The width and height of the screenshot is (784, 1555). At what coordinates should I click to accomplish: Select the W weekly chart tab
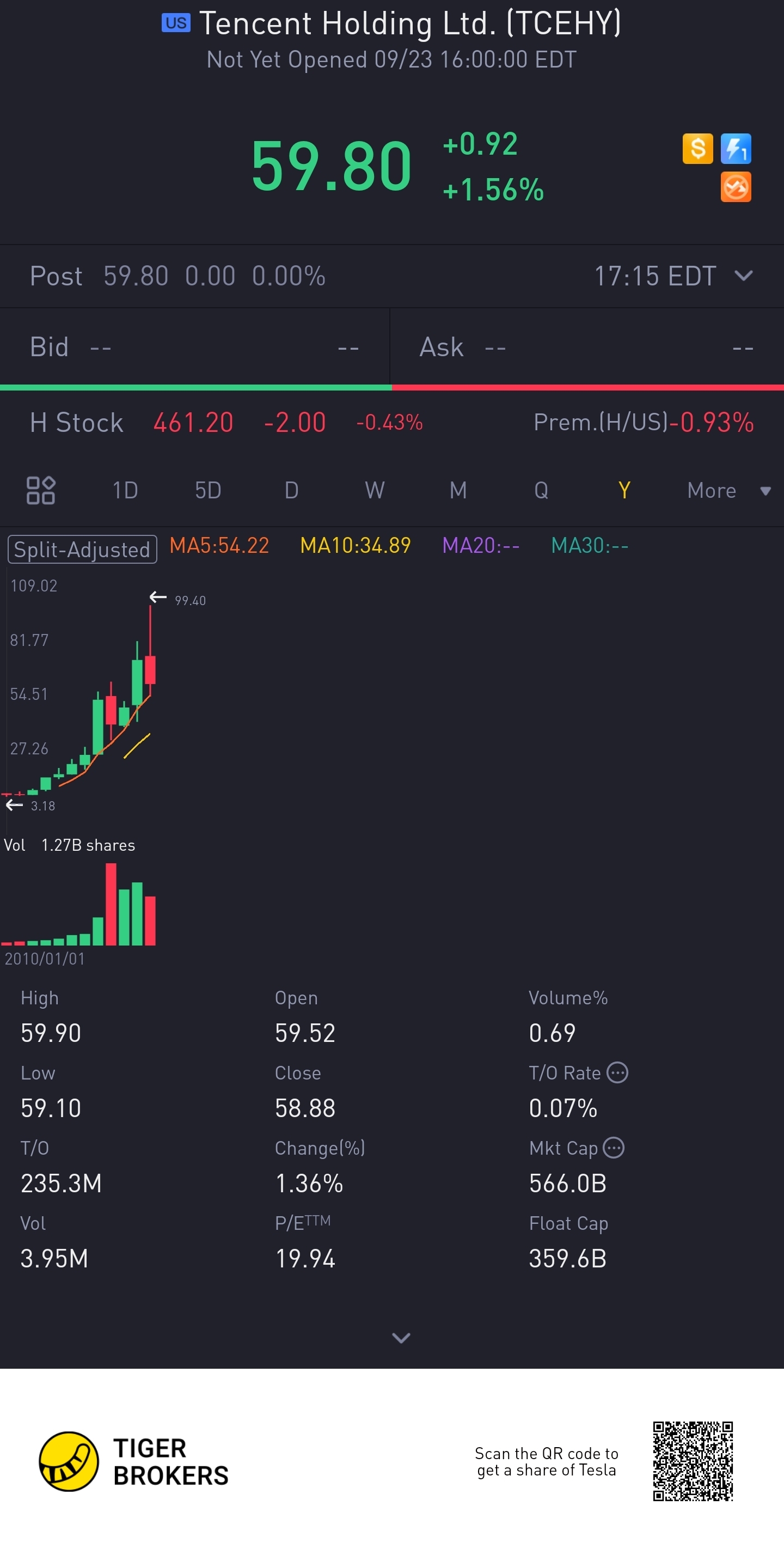374,490
